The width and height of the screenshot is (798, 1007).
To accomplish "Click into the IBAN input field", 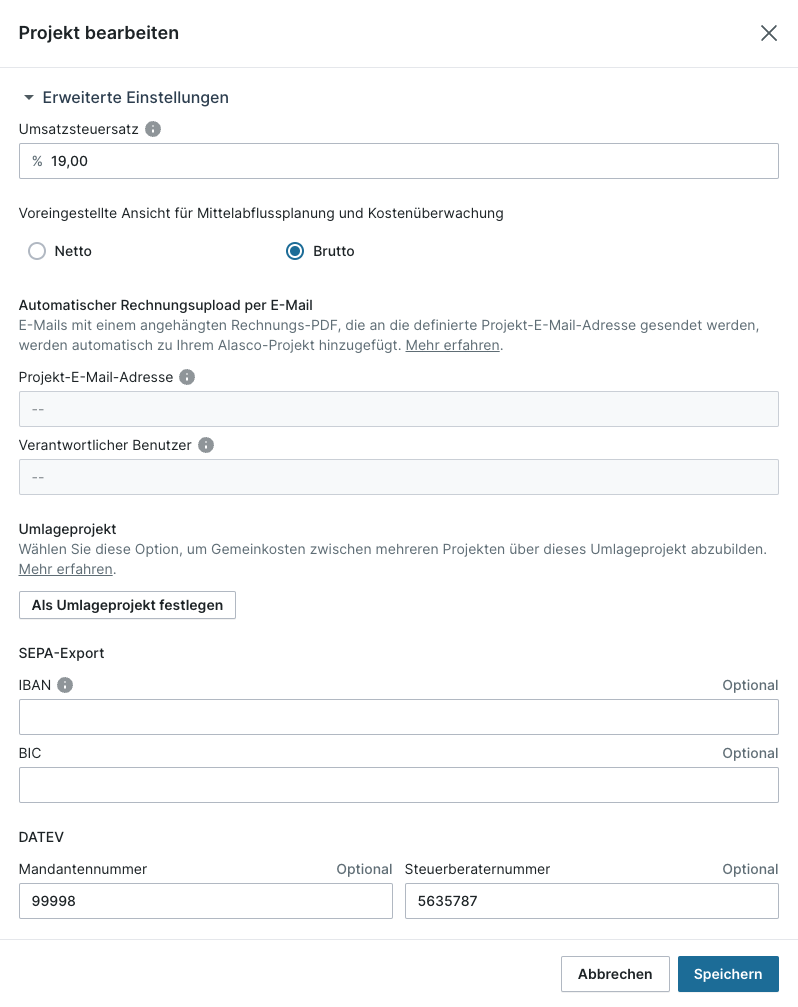I will [x=399, y=717].
